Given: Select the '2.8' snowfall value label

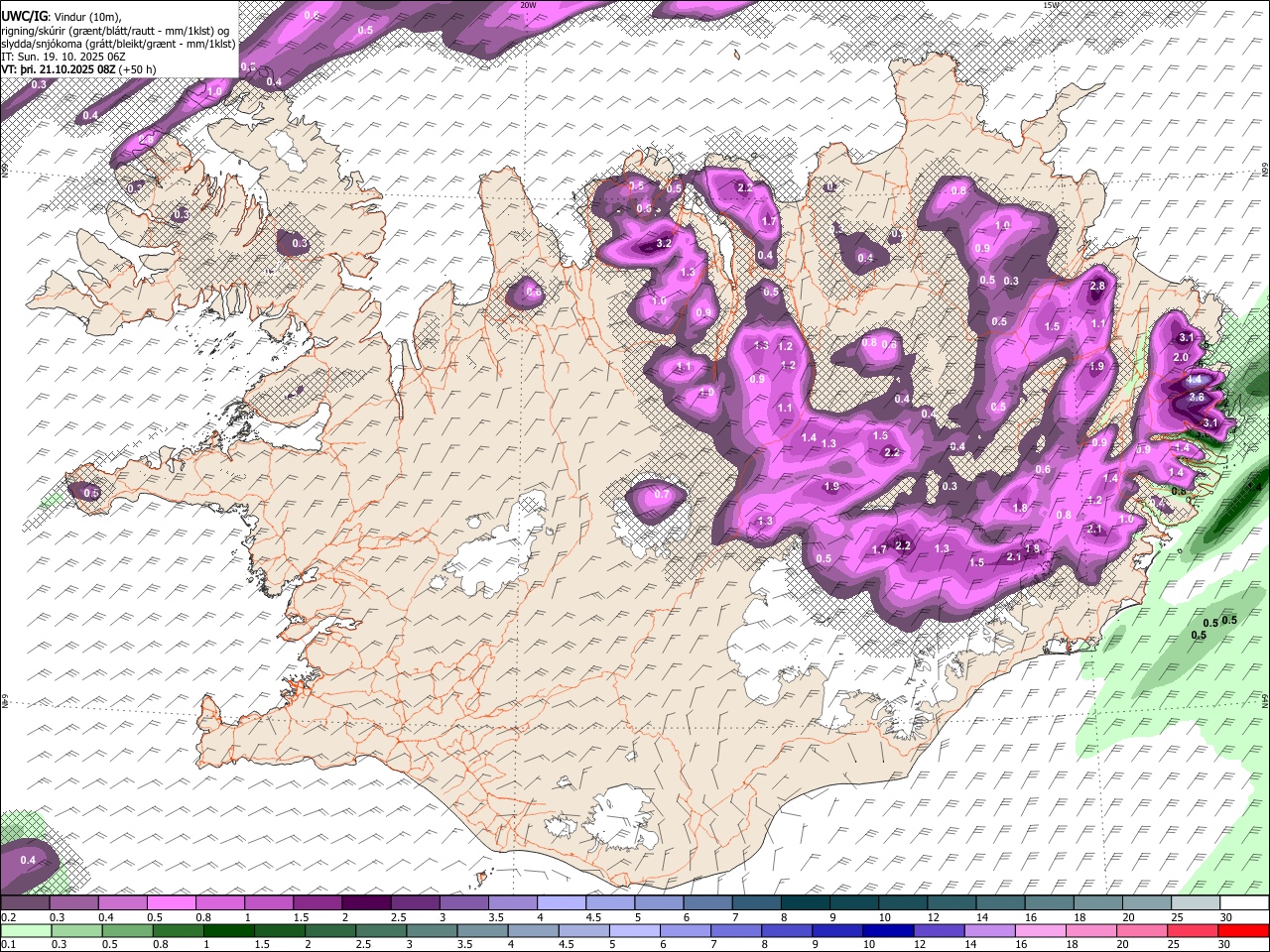Looking at the screenshot, I should pos(1096,287).
